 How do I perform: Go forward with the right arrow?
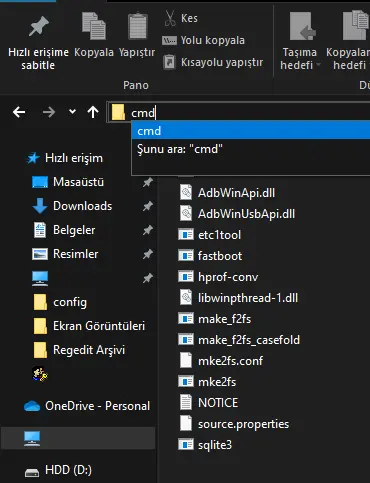pos(49,112)
